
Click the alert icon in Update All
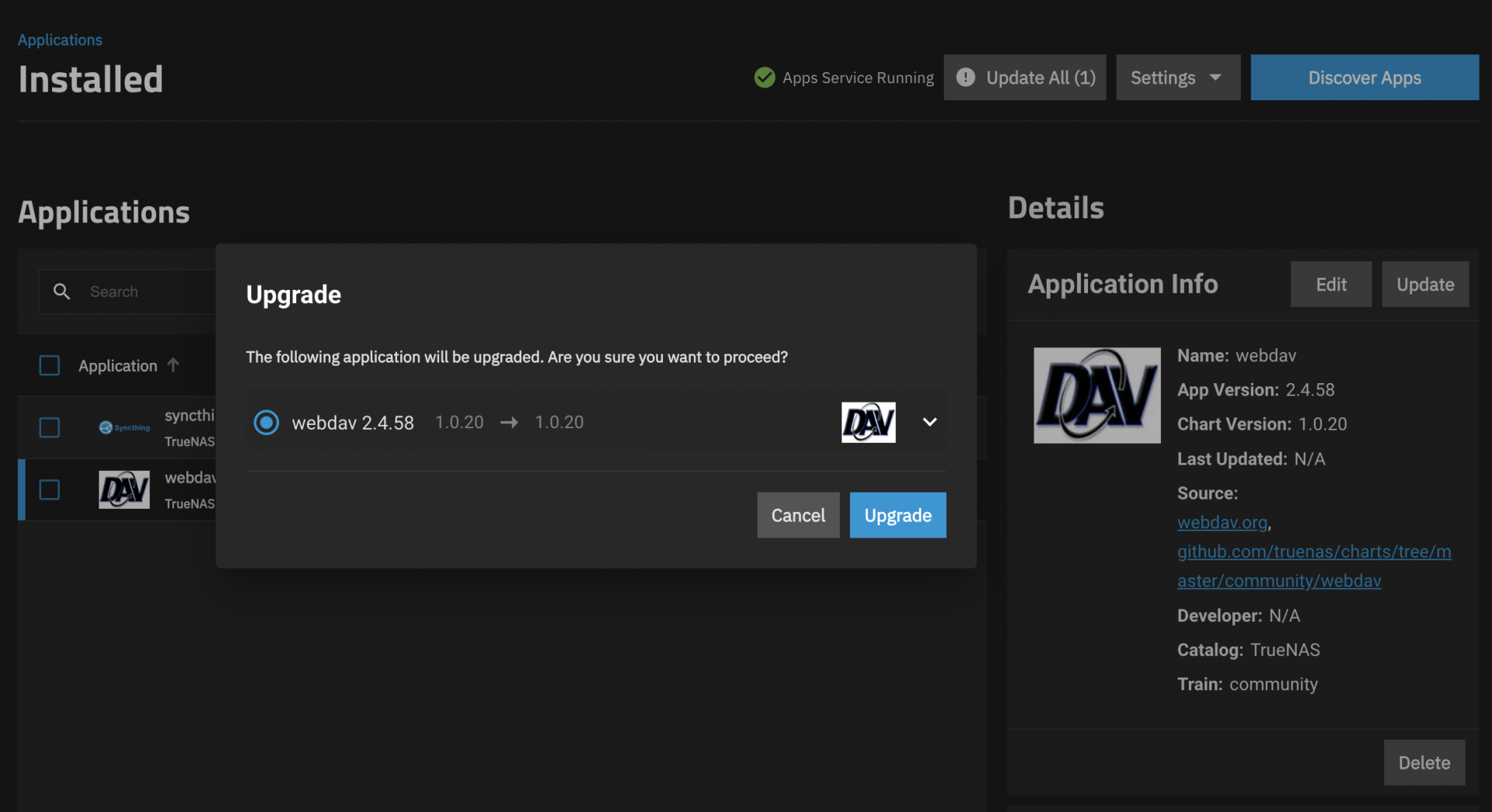965,78
